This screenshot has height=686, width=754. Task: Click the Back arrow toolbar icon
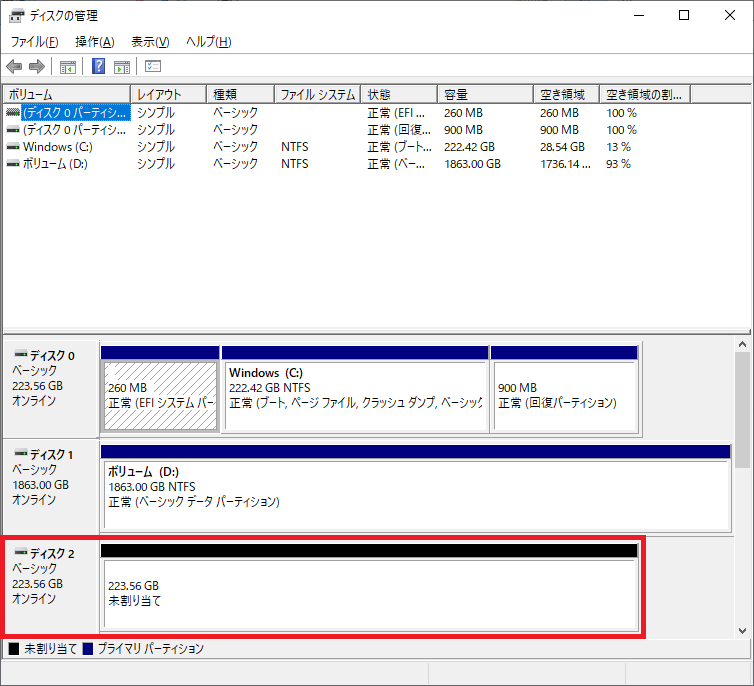pyautogui.click(x=14, y=66)
